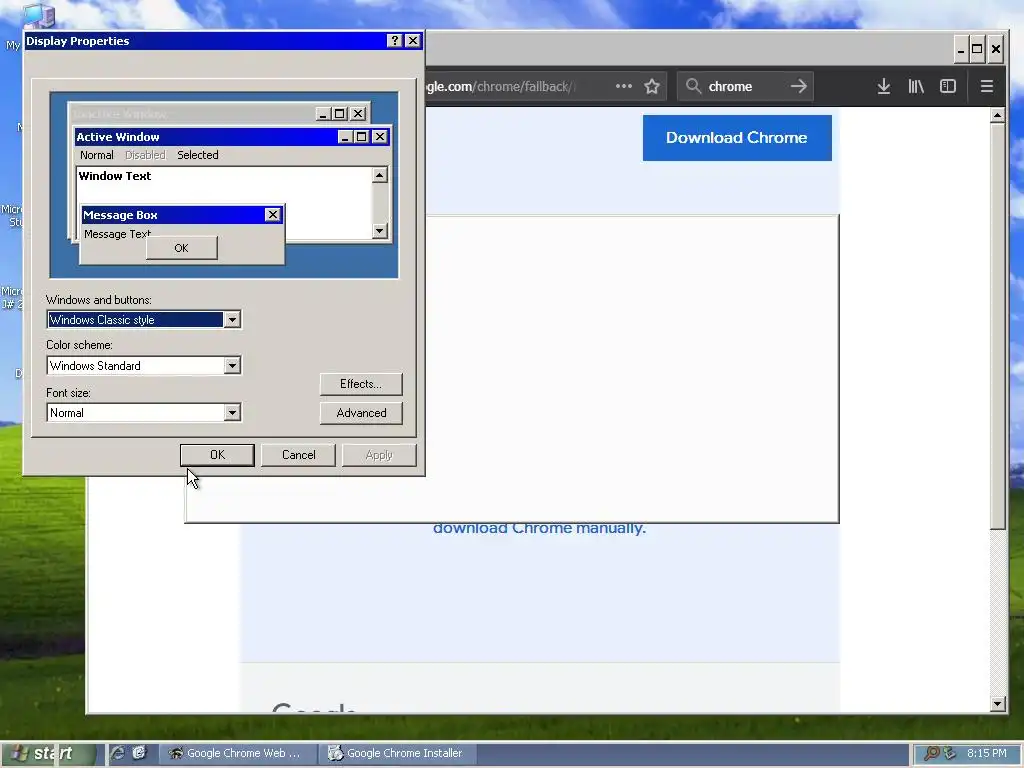Screen dimensions: 1024x768
Task: Click the taskbar clock showing 8:15 PM
Action: [x=986, y=753]
